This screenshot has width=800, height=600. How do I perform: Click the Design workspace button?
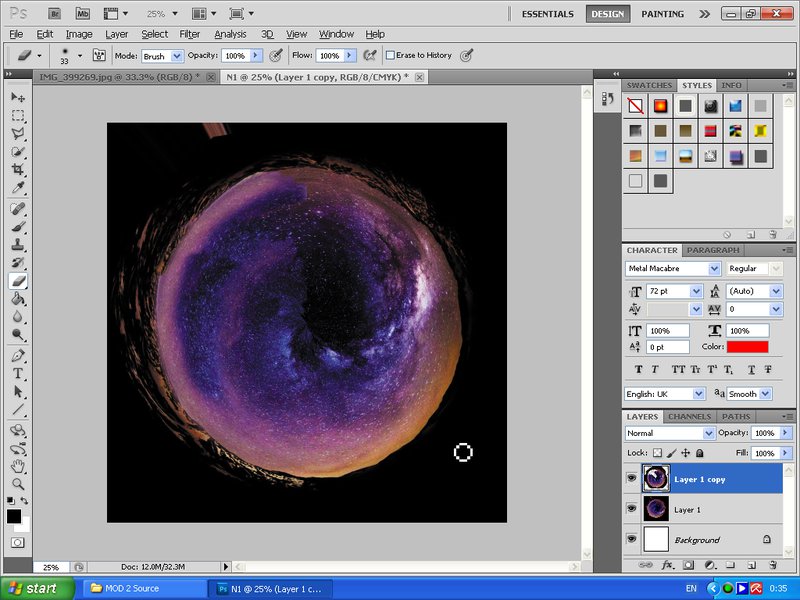pos(607,14)
